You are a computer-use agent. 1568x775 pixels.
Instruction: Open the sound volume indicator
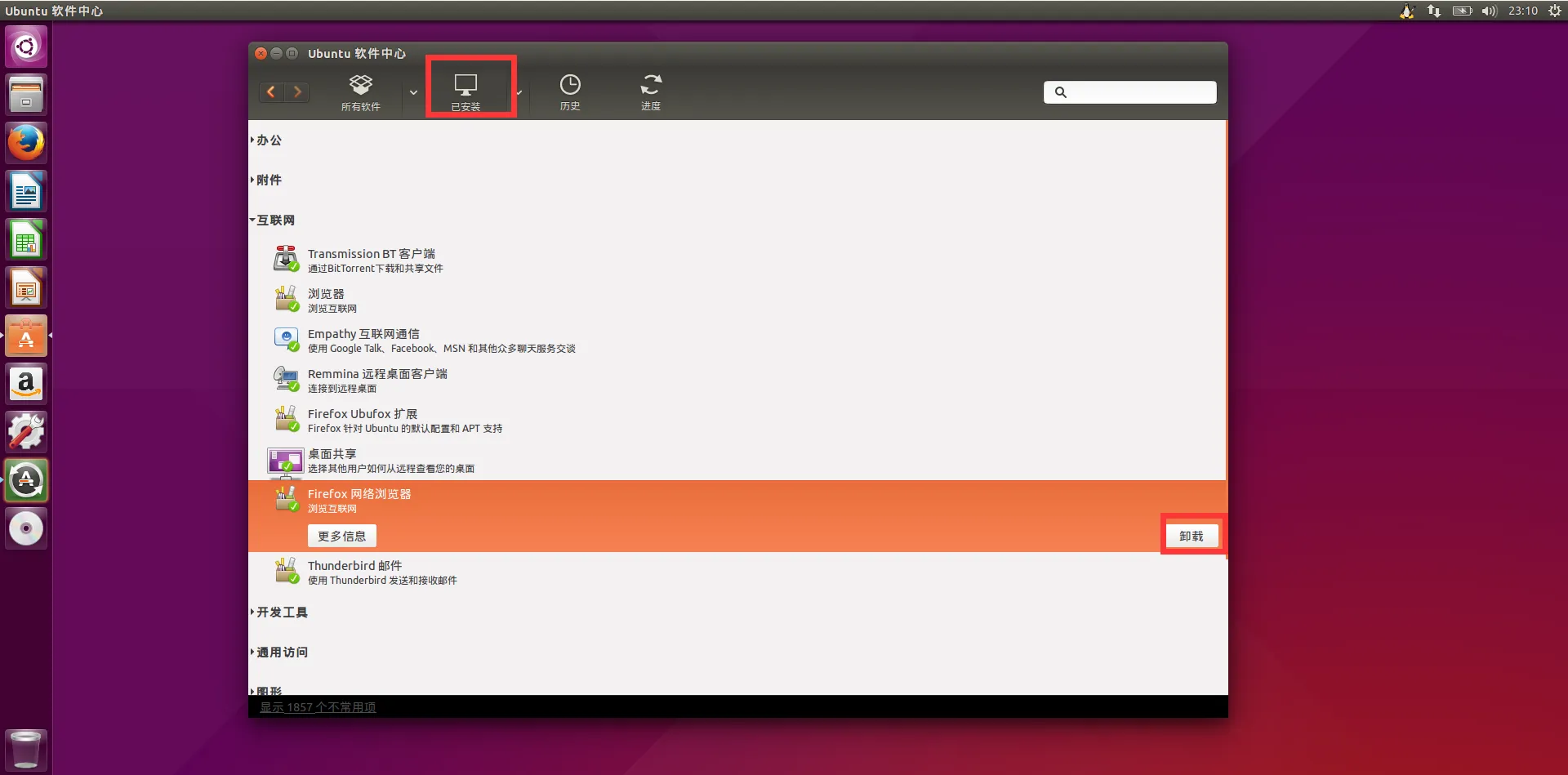pos(1490,11)
